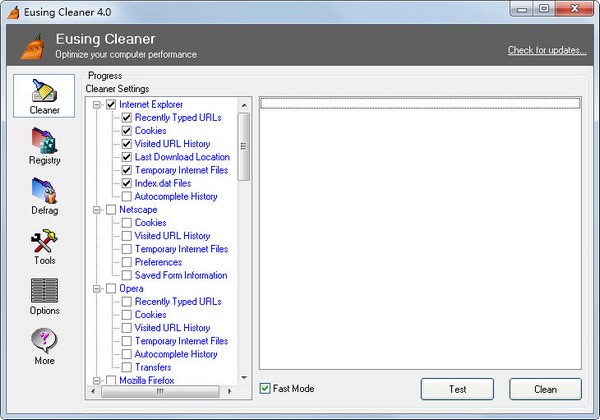
Task: Check the Netscape Preferences checkbox
Action: [x=127, y=262]
